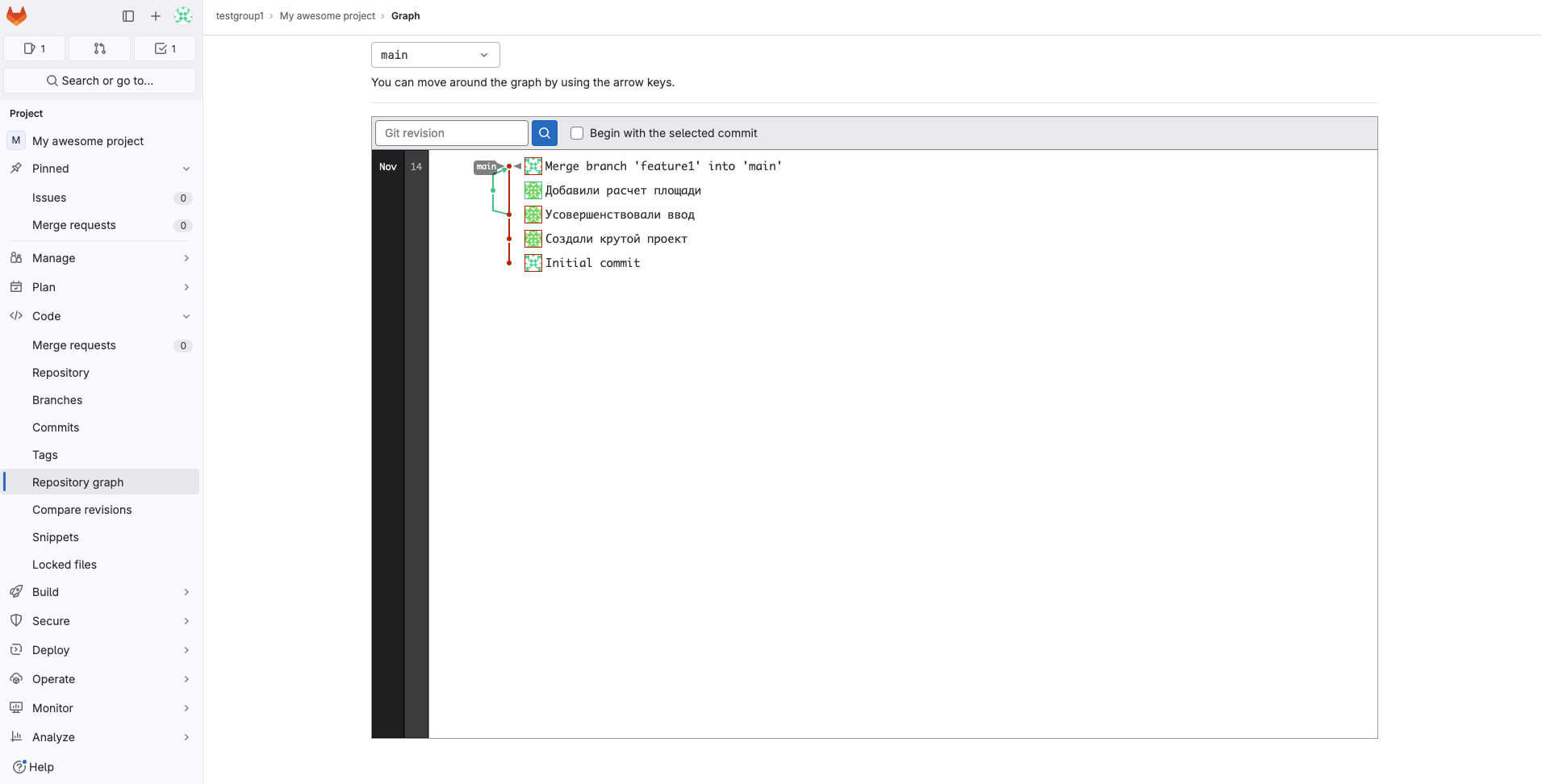This screenshot has width=1542, height=784.
Task: Open the to-do list counter icon
Action: (x=165, y=48)
